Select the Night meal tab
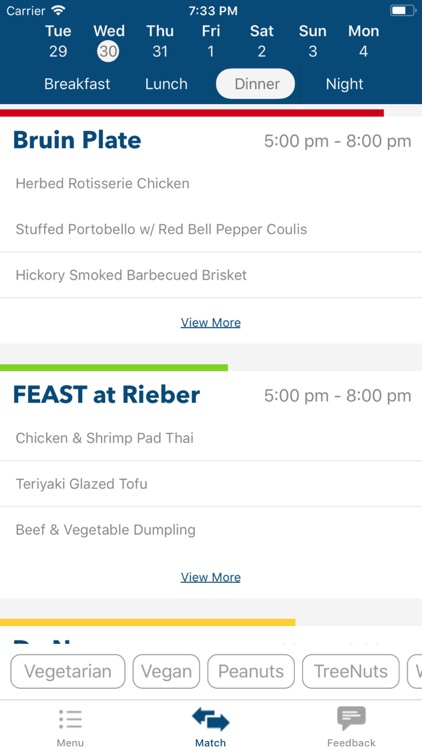Viewport: 422px width, 750px height. [344, 84]
